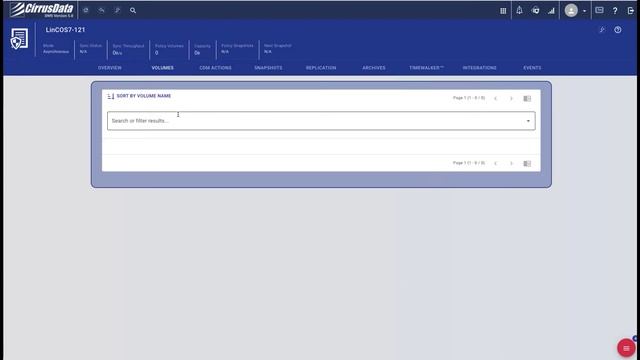Click the refresh icon in top toolbar
This screenshot has height=360, width=640.
click(86, 10)
